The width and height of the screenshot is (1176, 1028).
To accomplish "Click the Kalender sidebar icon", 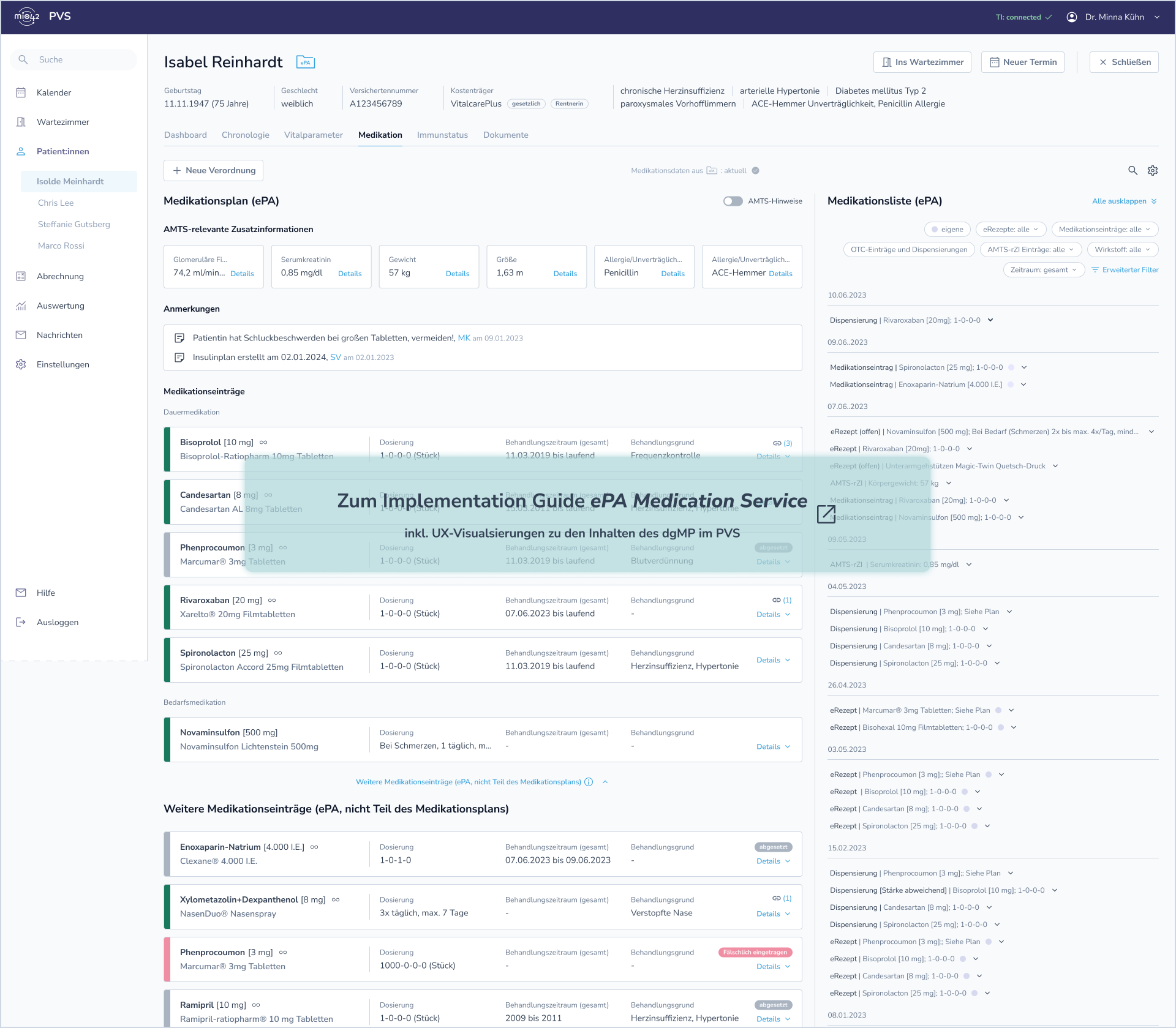I will pyautogui.click(x=21, y=92).
